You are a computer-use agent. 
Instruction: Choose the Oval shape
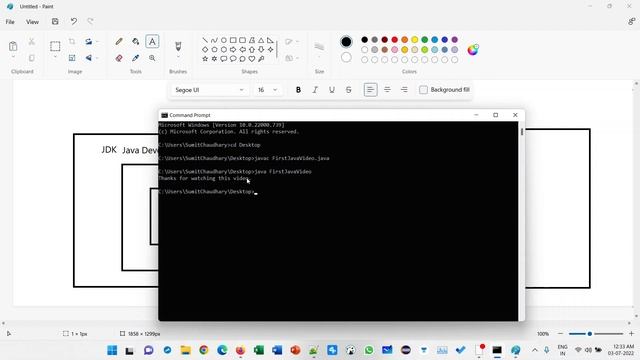[x=224, y=40]
